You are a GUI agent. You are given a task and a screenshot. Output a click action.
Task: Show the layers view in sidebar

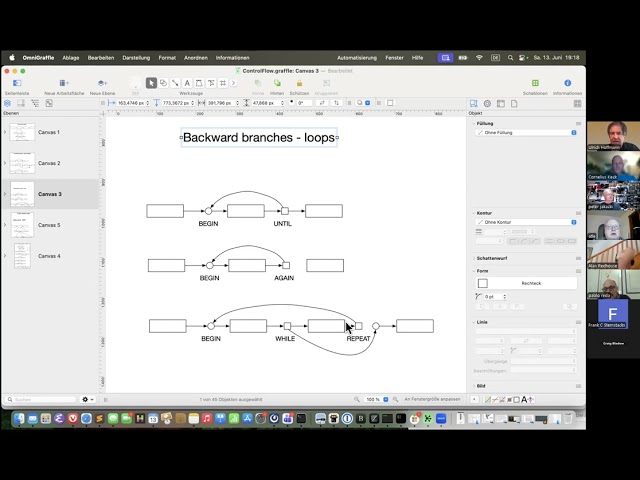[7, 103]
